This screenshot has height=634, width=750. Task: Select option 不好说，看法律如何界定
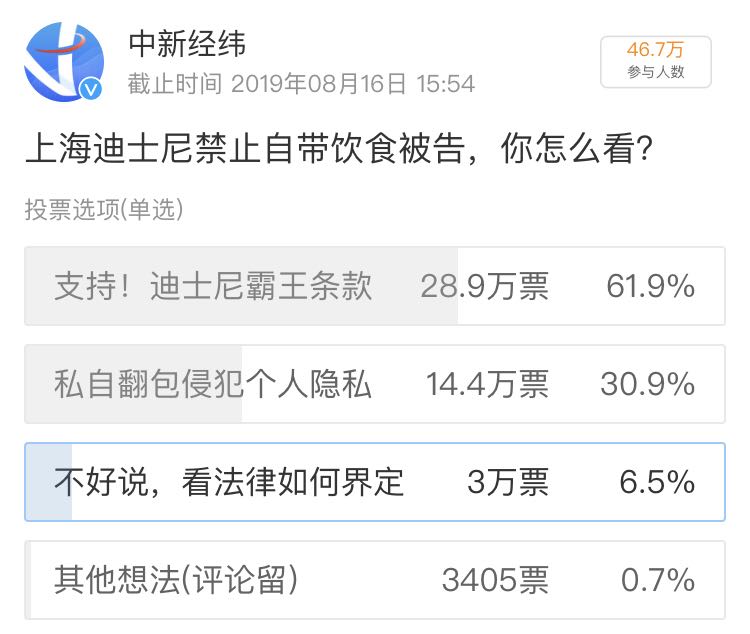[x=229, y=482]
